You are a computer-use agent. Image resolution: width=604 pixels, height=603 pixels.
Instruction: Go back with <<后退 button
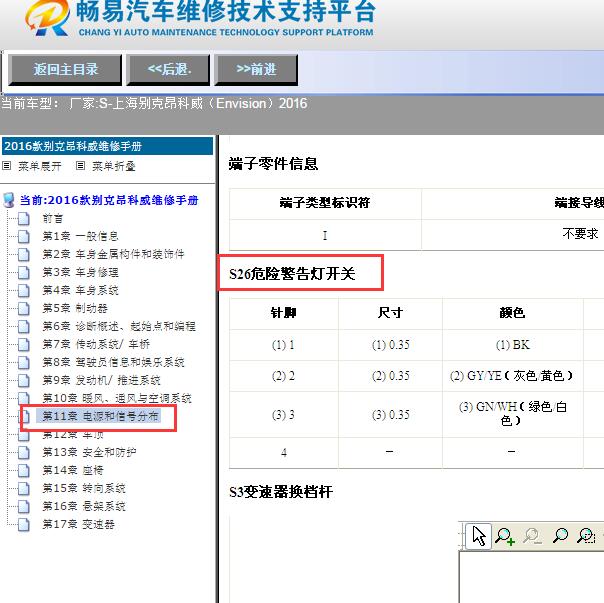(168, 69)
